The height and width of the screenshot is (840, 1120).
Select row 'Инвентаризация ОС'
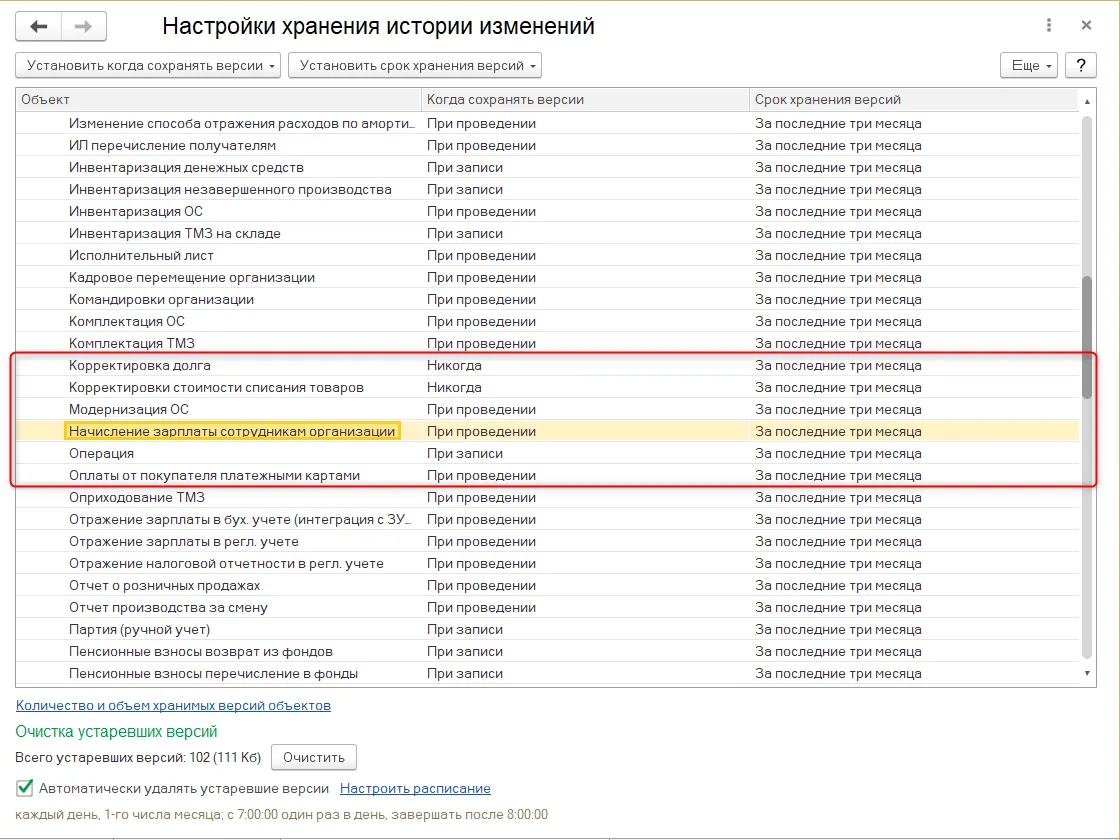click(547, 211)
